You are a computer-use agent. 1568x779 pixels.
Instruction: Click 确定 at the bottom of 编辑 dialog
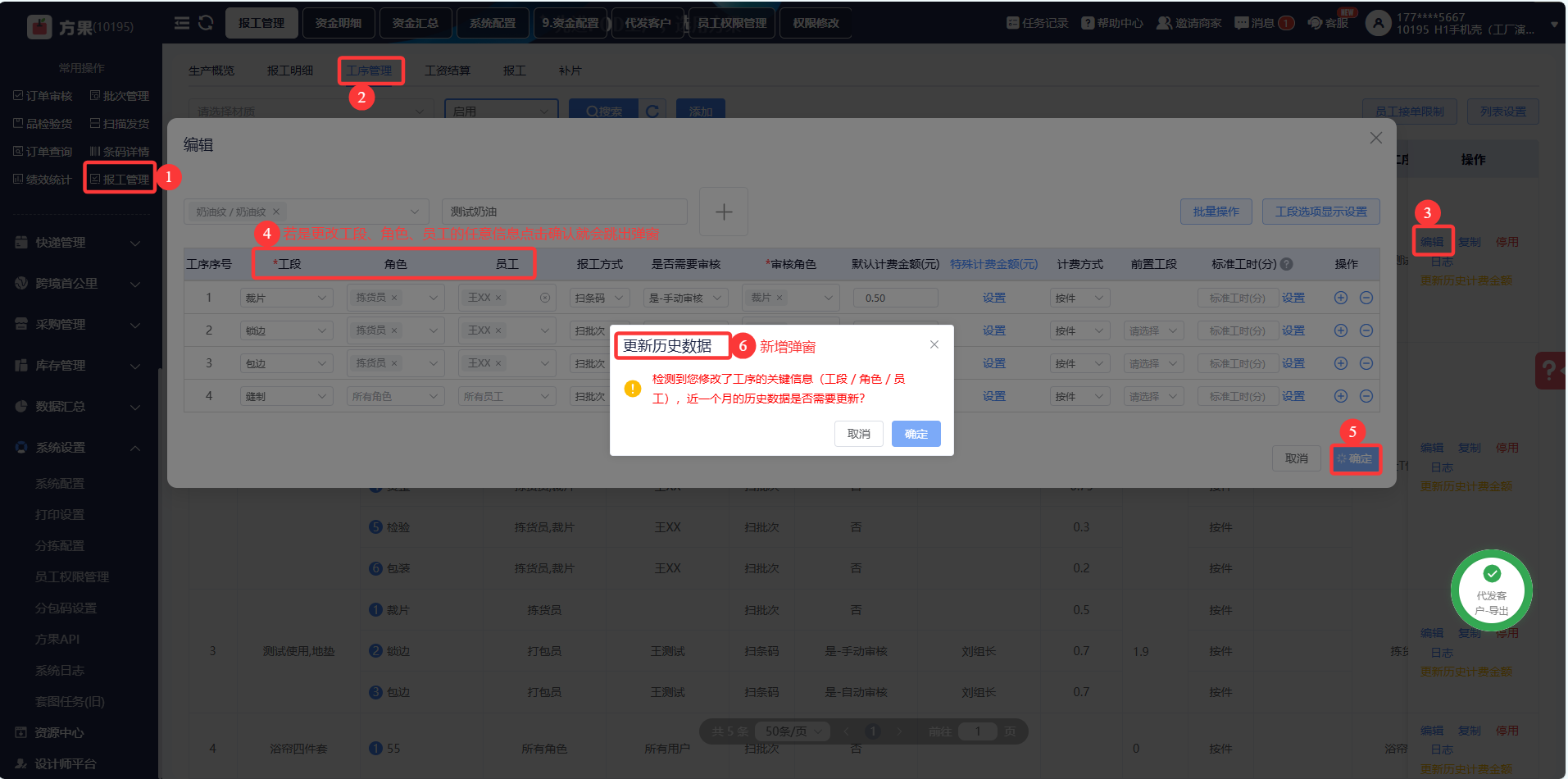pos(1356,458)
